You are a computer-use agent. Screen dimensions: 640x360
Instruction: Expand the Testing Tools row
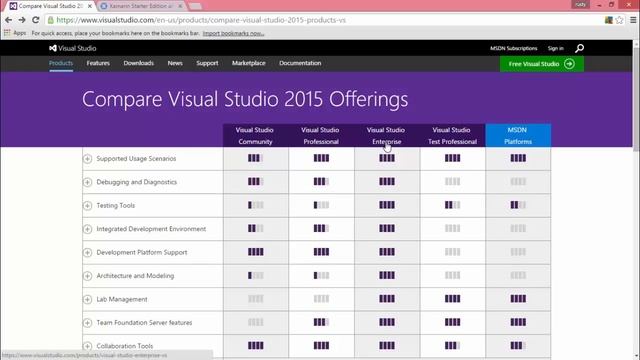click(x=87, y=205)
